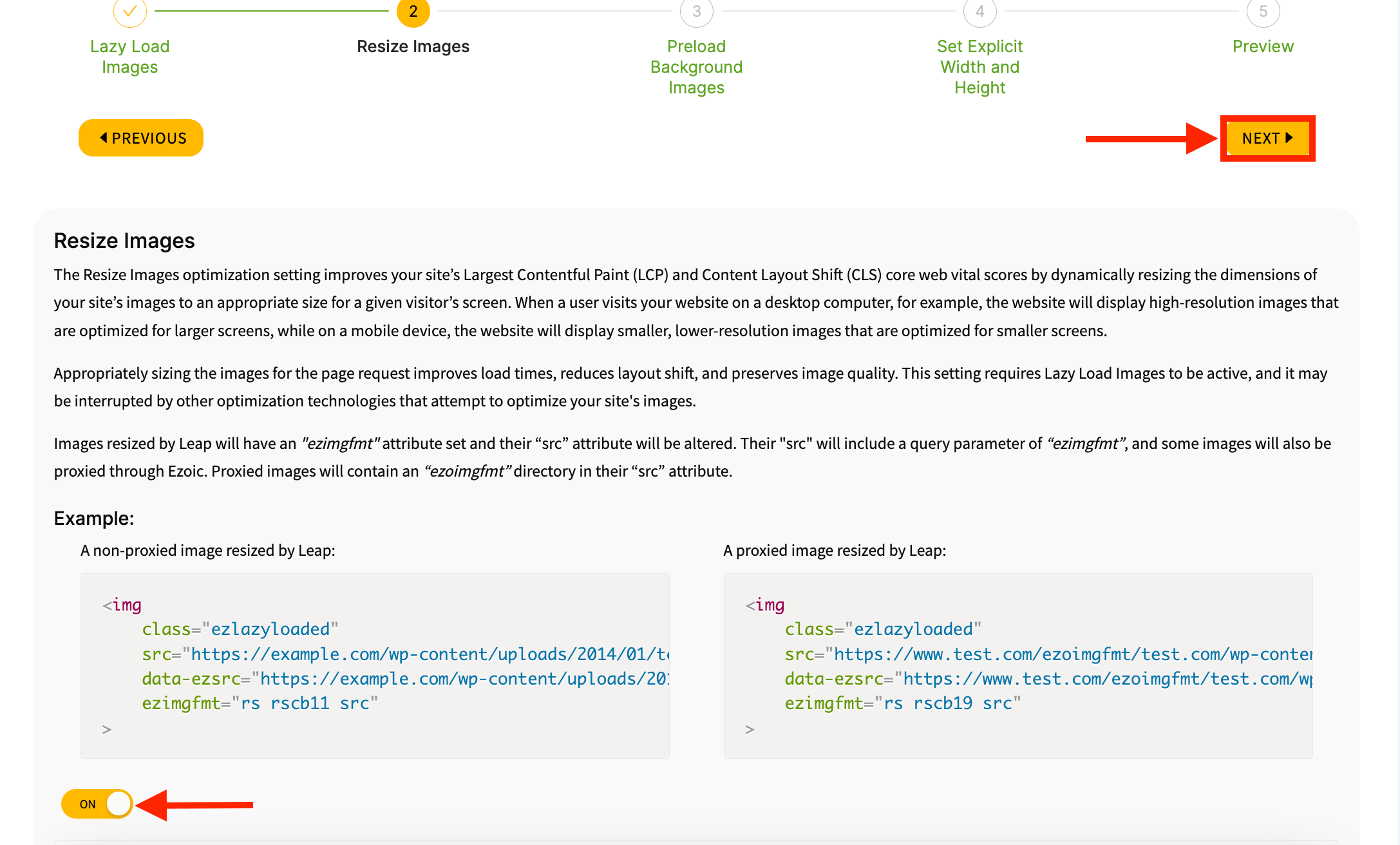The width and height of the screenshot is (1400, 845).
Task: Click 'A proxied image resized by Leap:' caption
Action: click(x=835, y=551)
